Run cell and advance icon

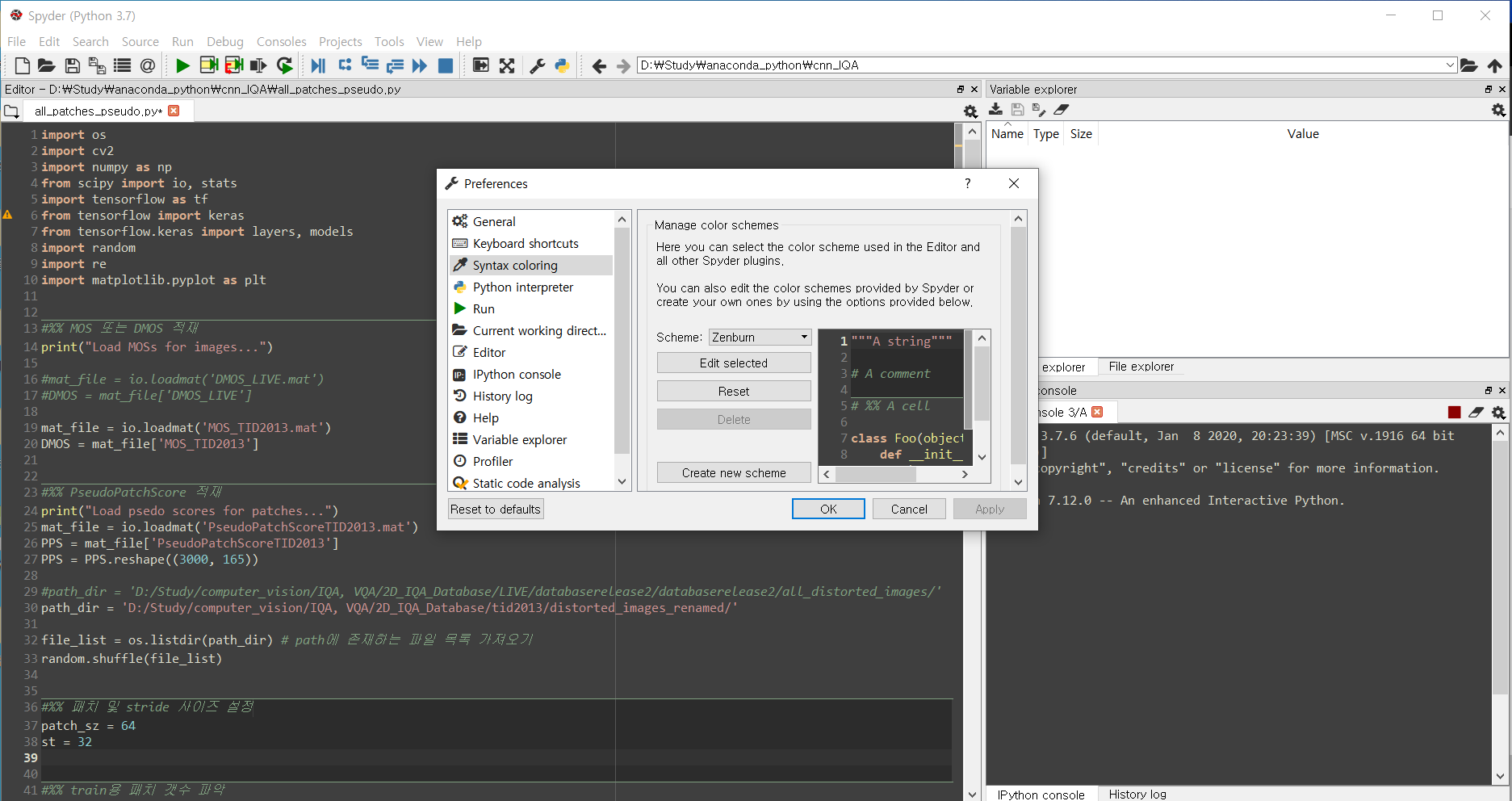coord(233,65)
